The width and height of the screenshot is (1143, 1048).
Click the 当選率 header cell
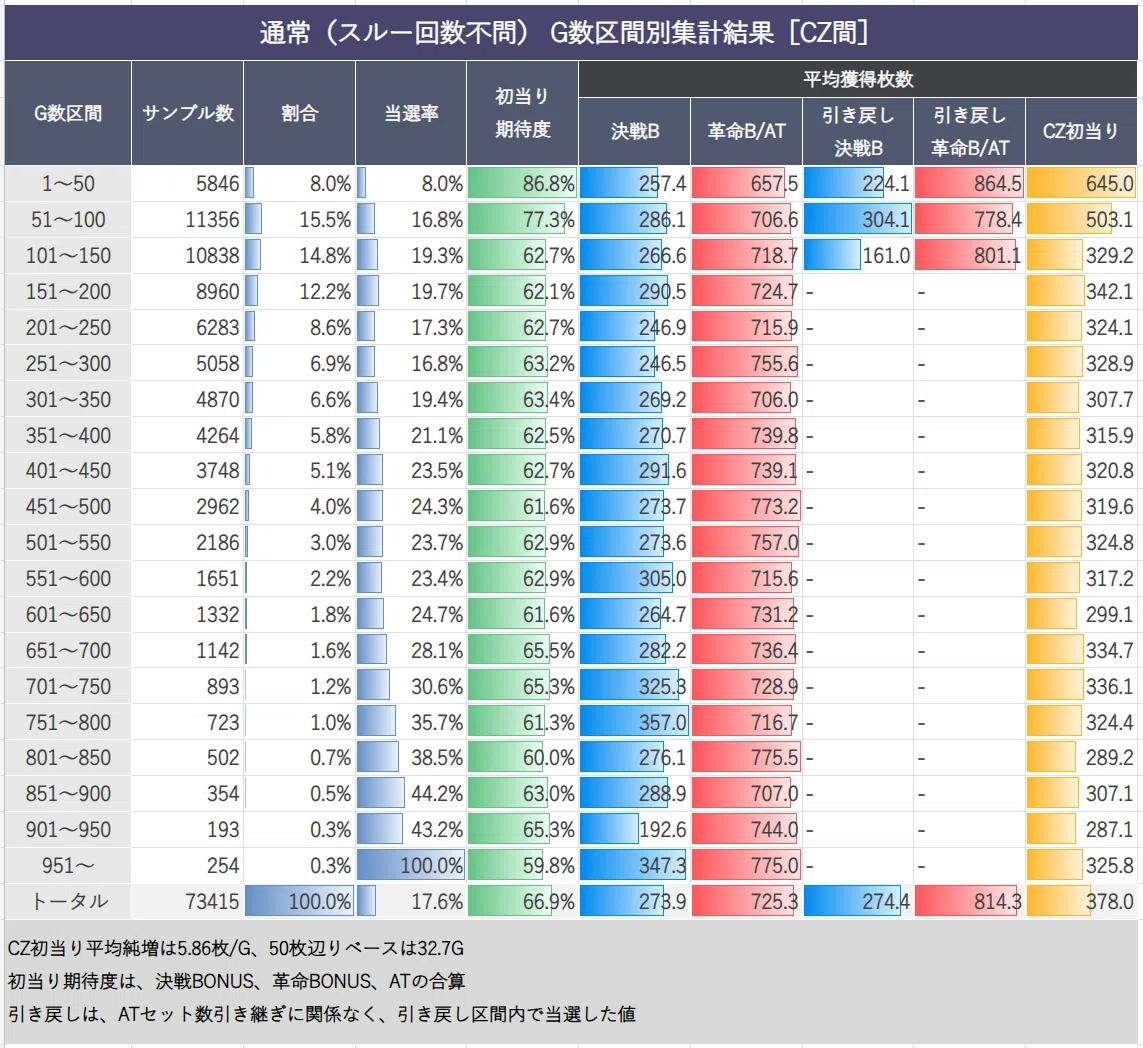pyautogui.click(x=411, y=113)
